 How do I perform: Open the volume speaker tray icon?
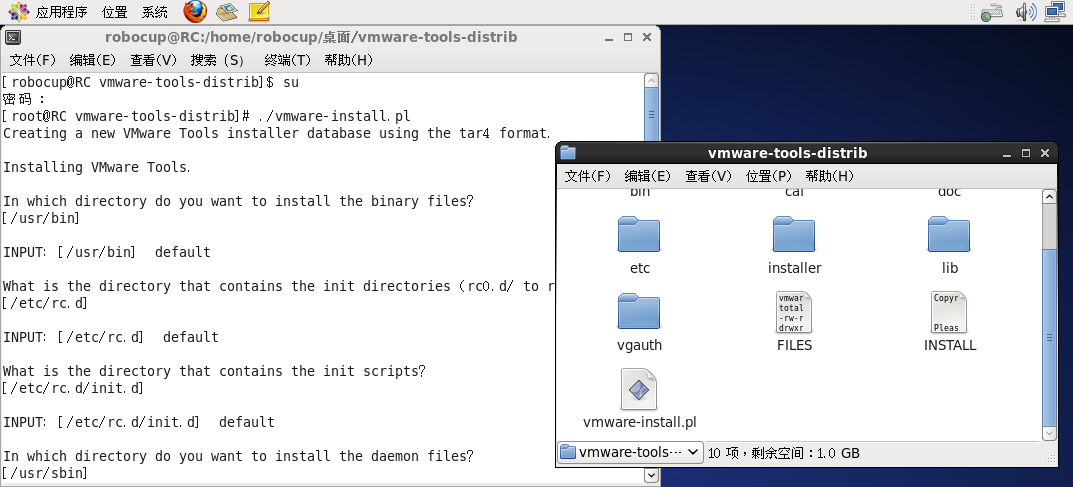(x=1026, y=12)
